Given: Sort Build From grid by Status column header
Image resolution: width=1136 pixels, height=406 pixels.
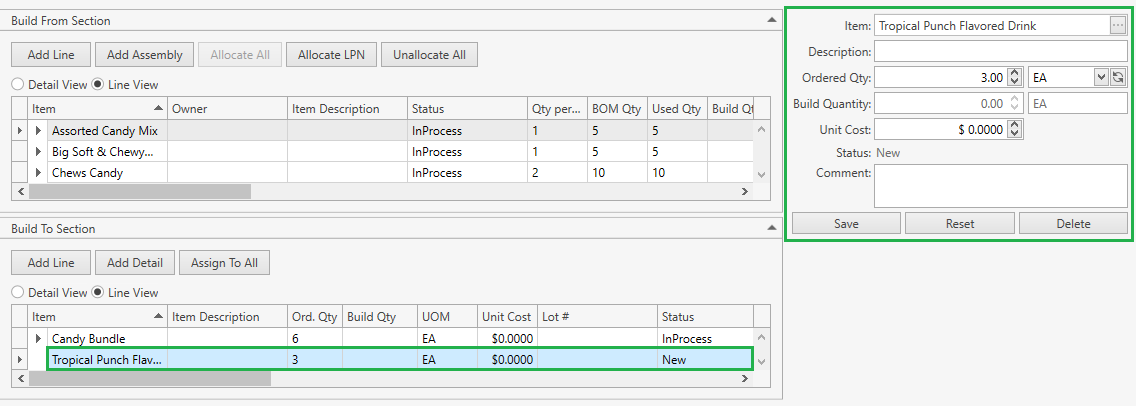Looking at the screenshot, I should pos(466,108).
